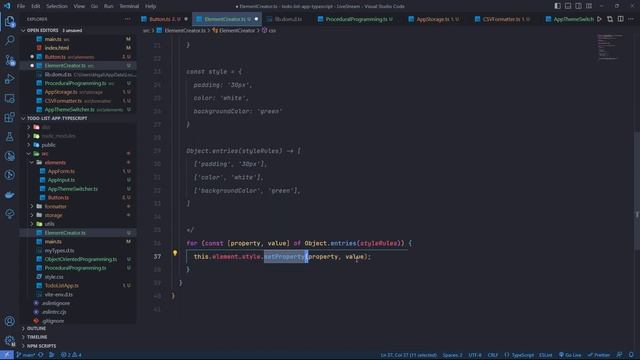The height and width of the screenshot is (360, 640).
Task: Open the Explorer view in activity bar
Action: tap(9, 21)
